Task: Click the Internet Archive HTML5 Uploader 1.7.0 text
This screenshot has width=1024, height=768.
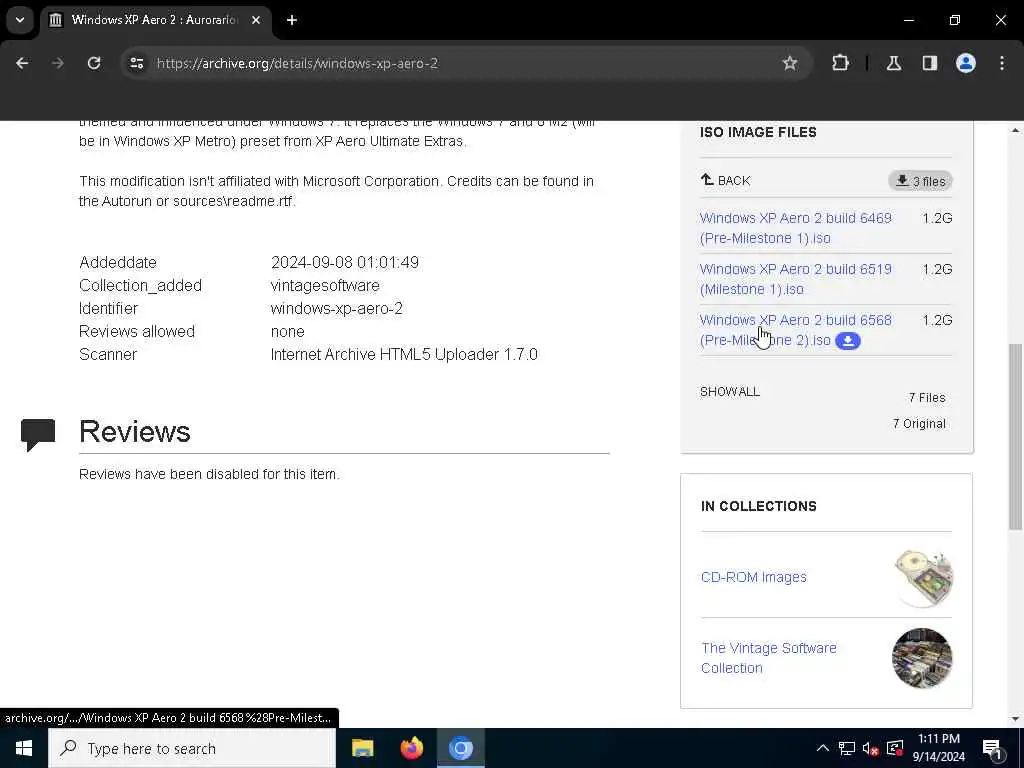Action: pos(404,355)
